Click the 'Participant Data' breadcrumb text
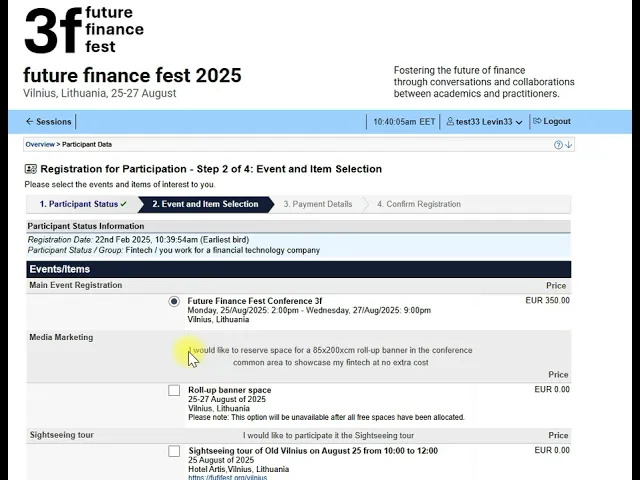Image resolution: width=640 pixels, height=480 pixels. [x=87, y=144]
